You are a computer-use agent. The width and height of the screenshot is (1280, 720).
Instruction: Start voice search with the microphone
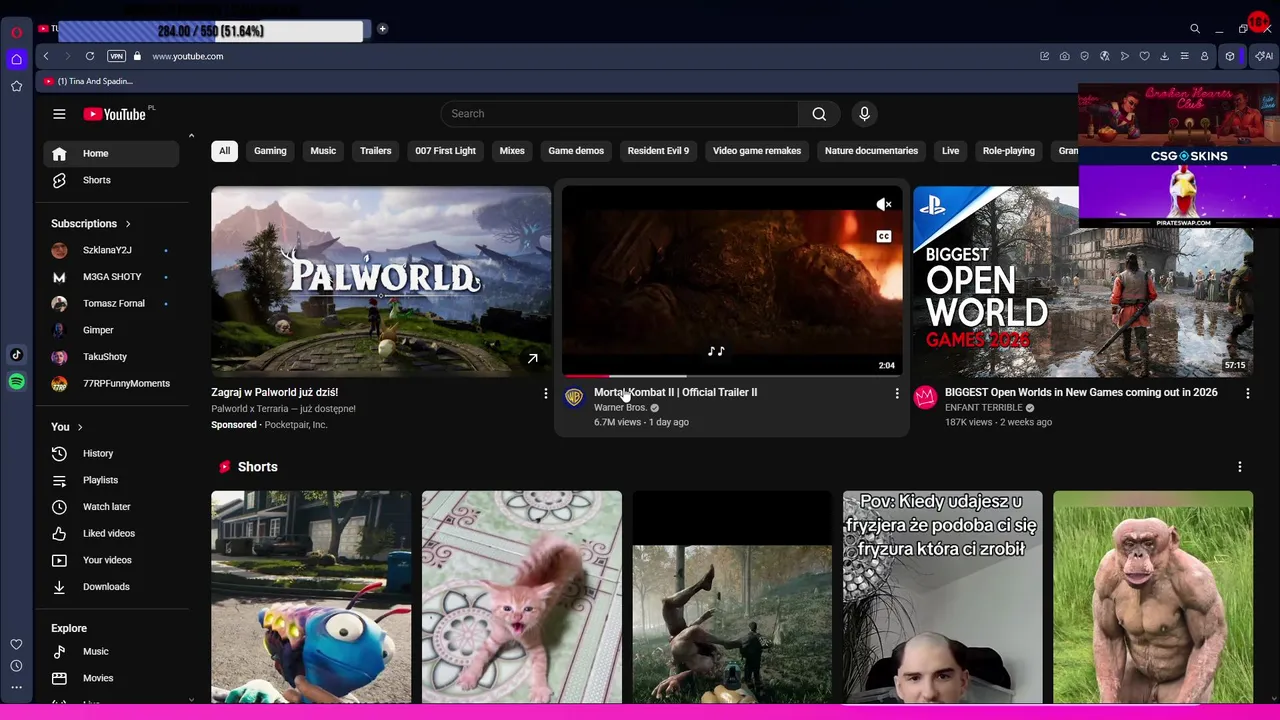click(865, 114)
